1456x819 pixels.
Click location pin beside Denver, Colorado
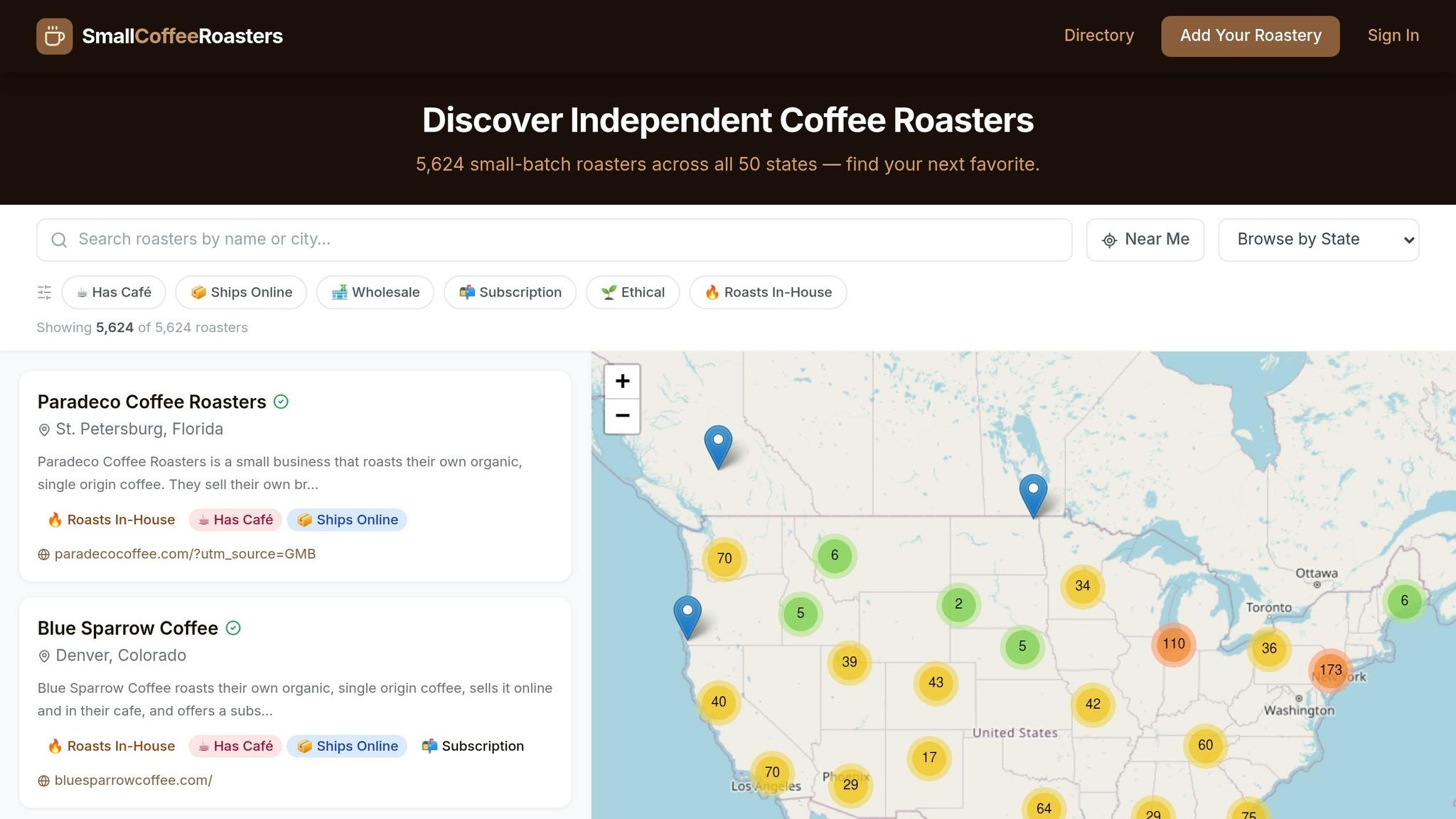tap(44, 656)
